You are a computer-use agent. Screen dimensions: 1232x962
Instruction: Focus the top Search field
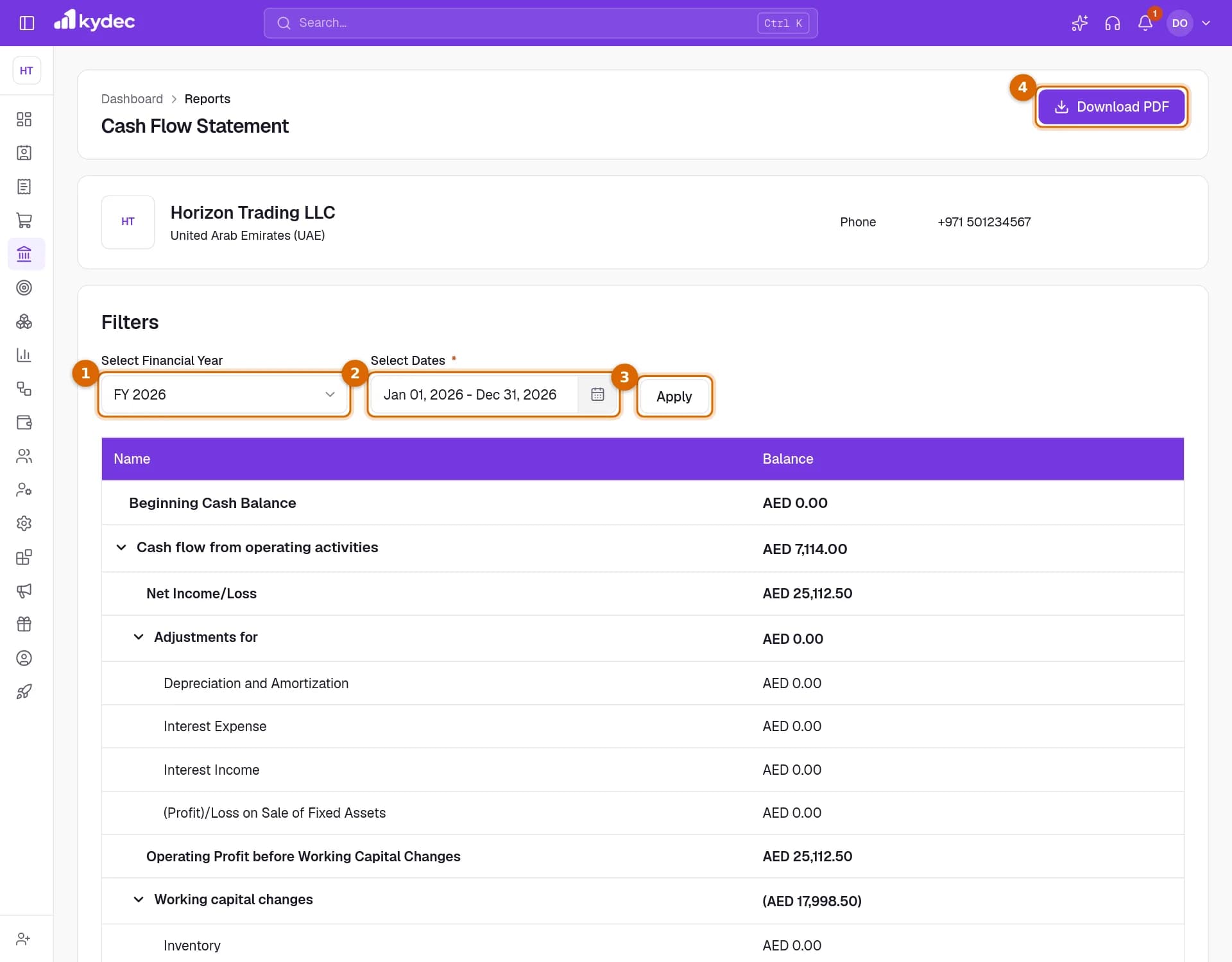tap(540, 23)
